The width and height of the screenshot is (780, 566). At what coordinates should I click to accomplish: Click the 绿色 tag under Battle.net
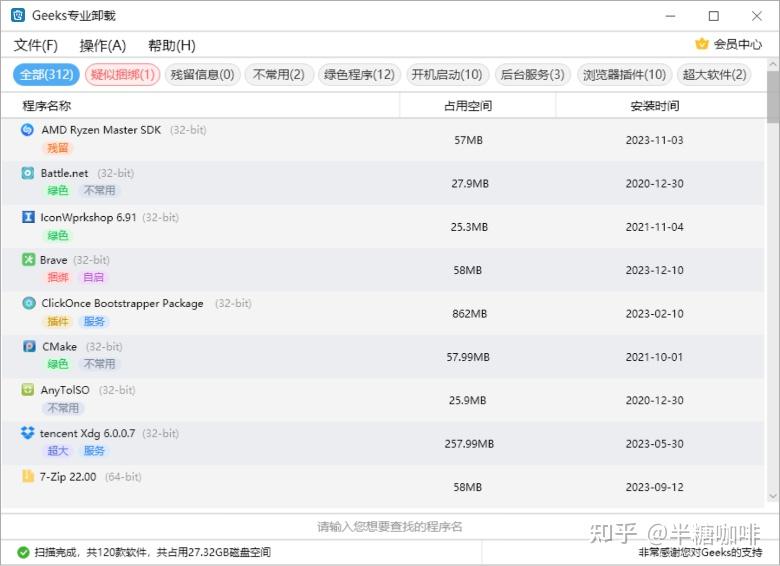[58, 190]
